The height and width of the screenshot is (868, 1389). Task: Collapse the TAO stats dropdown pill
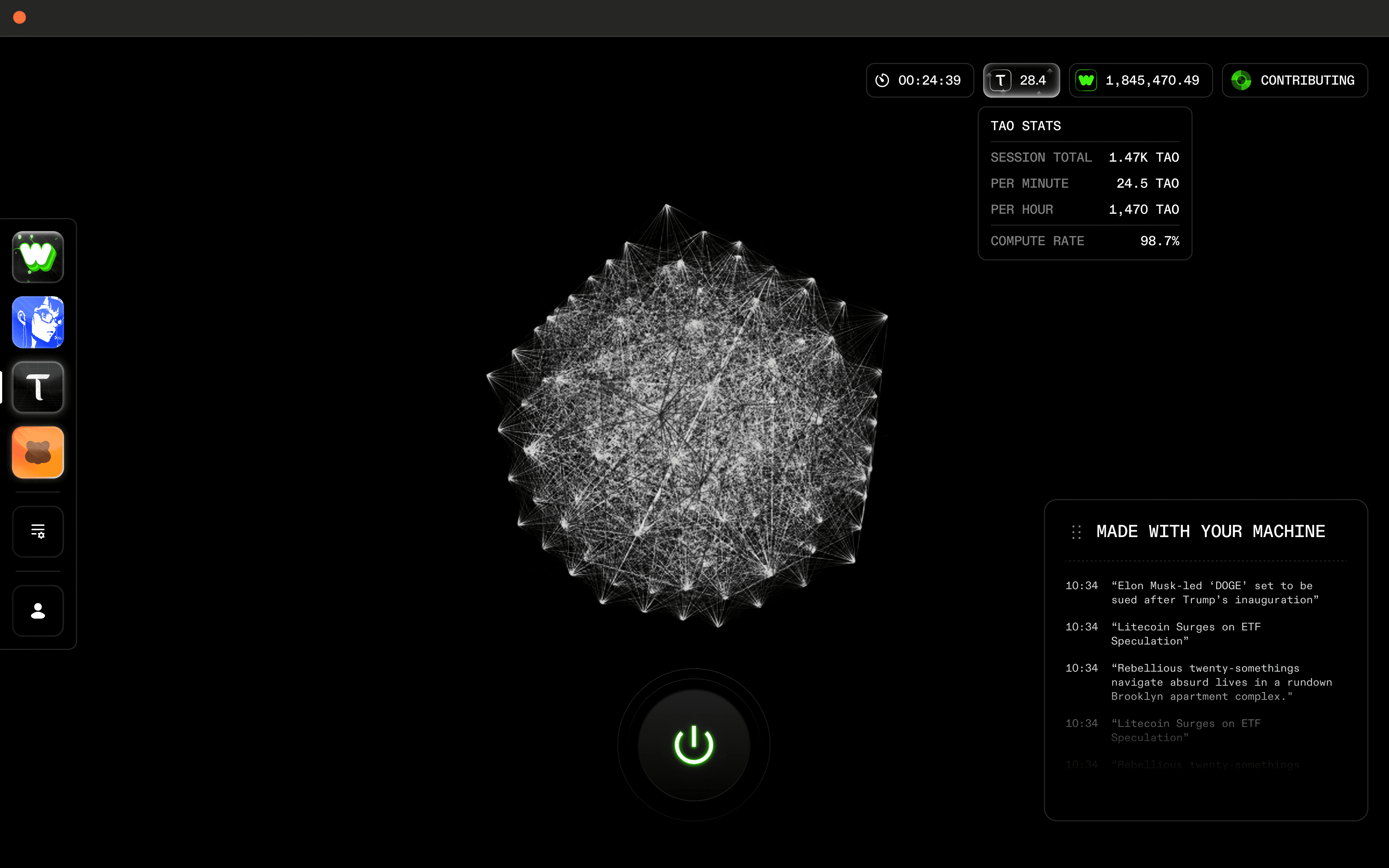pyautogui.click(x=1021, y=80)
